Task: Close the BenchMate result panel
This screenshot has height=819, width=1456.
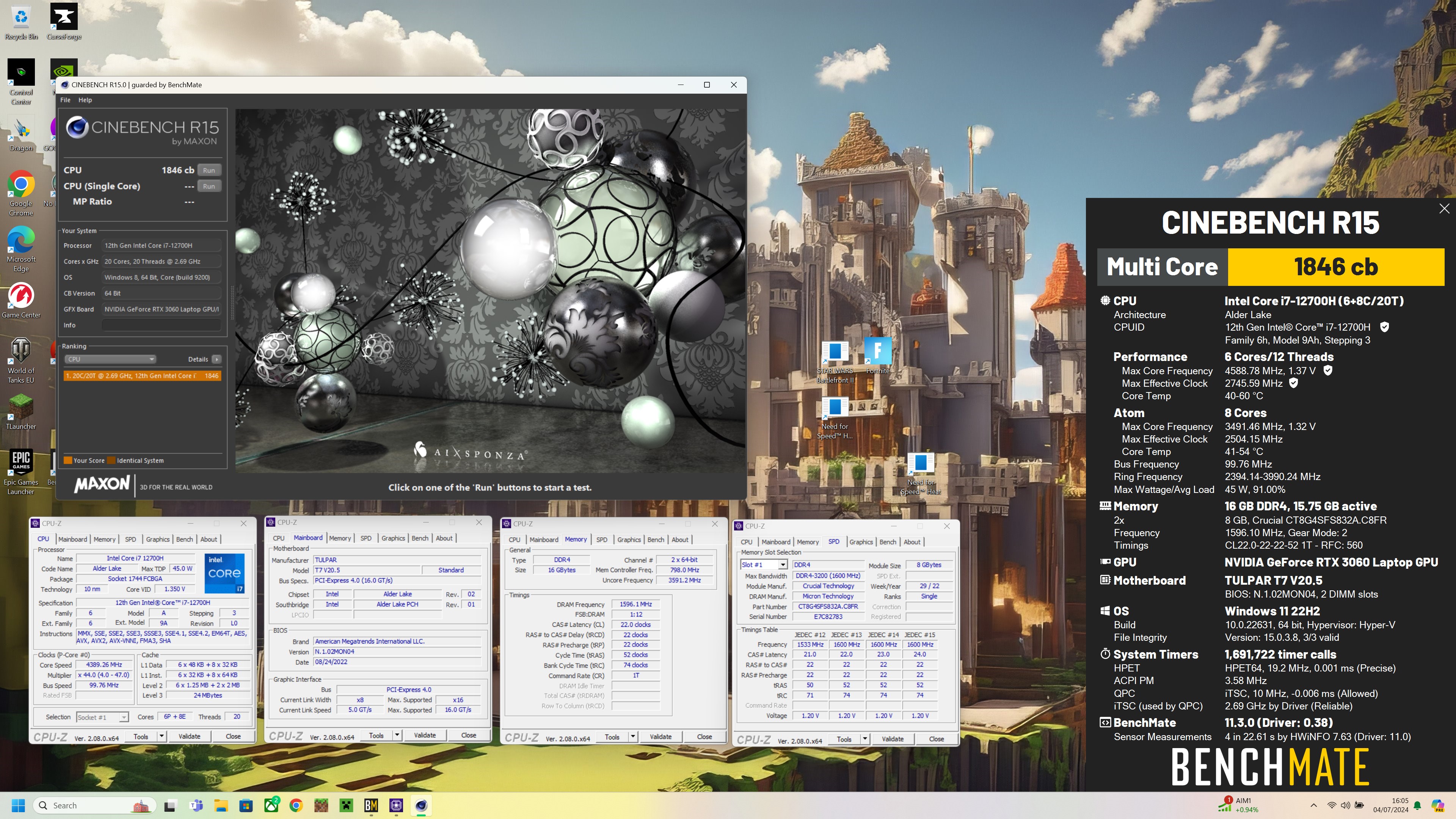Action: point(1444,209)
